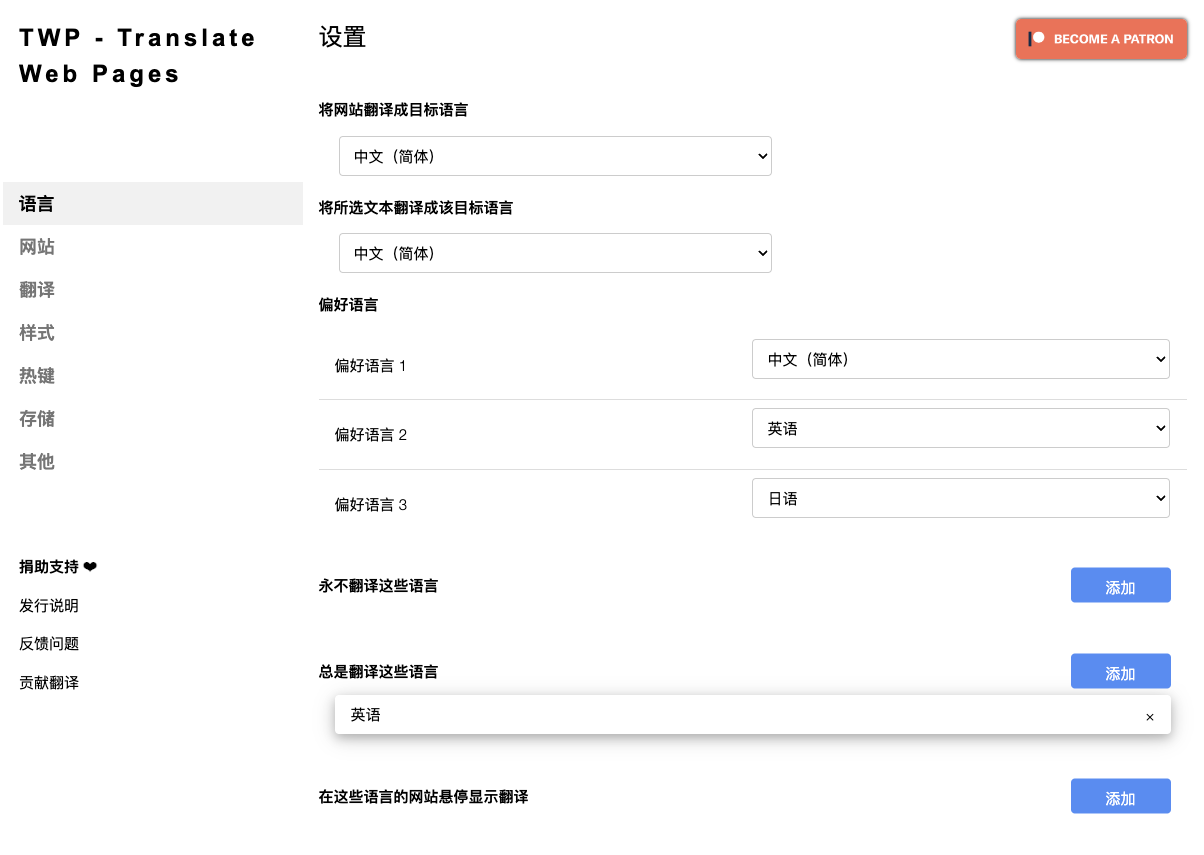This screenshot has height=855, width=1204.
Task: Open the 将所选文本翻译成该目标语言 dropdown
Action: [555, 253]
